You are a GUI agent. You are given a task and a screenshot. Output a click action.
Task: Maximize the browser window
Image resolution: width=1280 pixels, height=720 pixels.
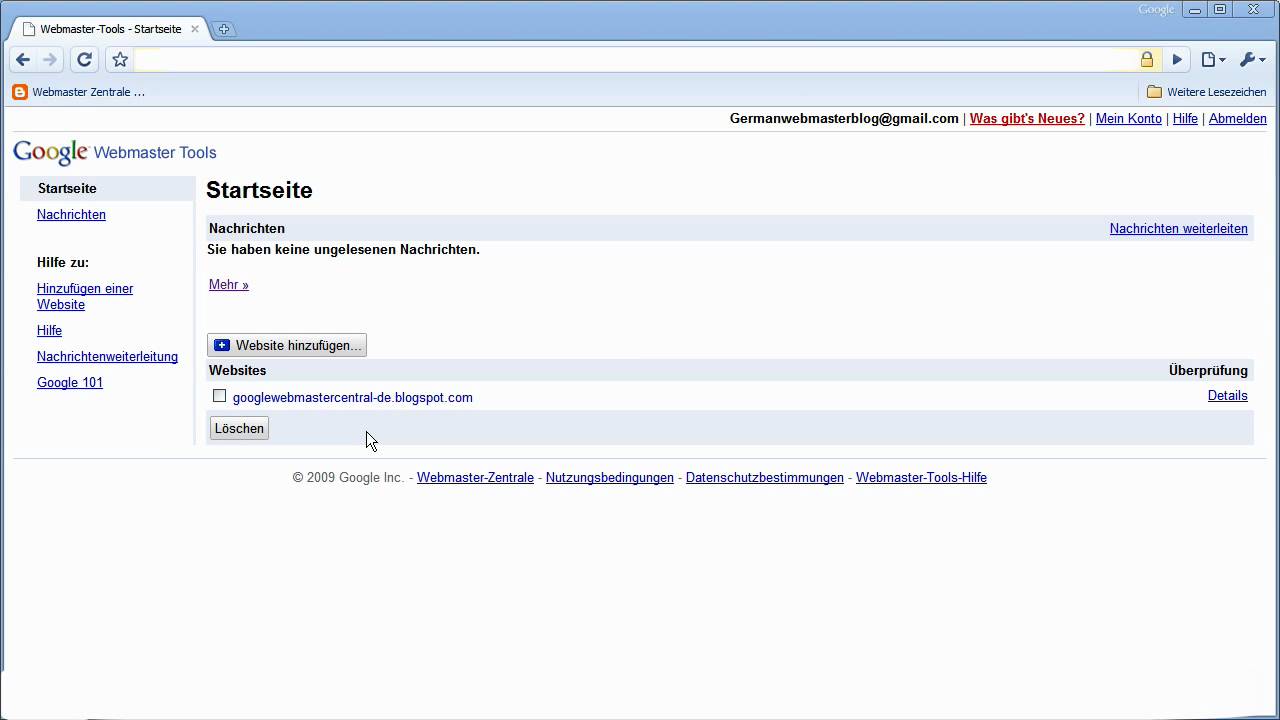[1220, 10]
